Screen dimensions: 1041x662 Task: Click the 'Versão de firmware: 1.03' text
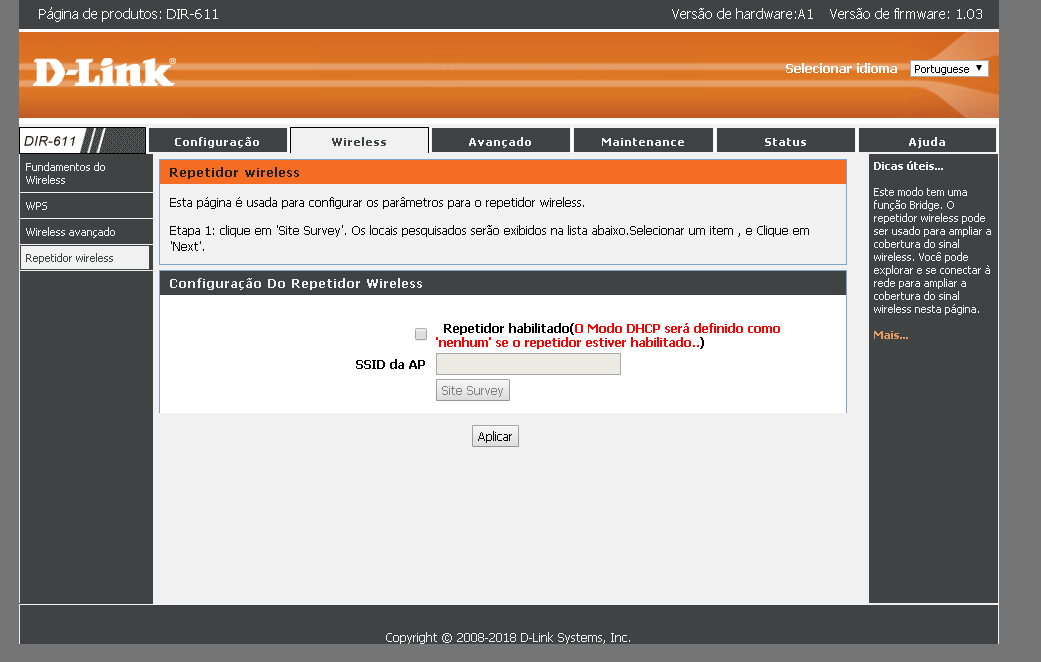click(x=906, y=14)
